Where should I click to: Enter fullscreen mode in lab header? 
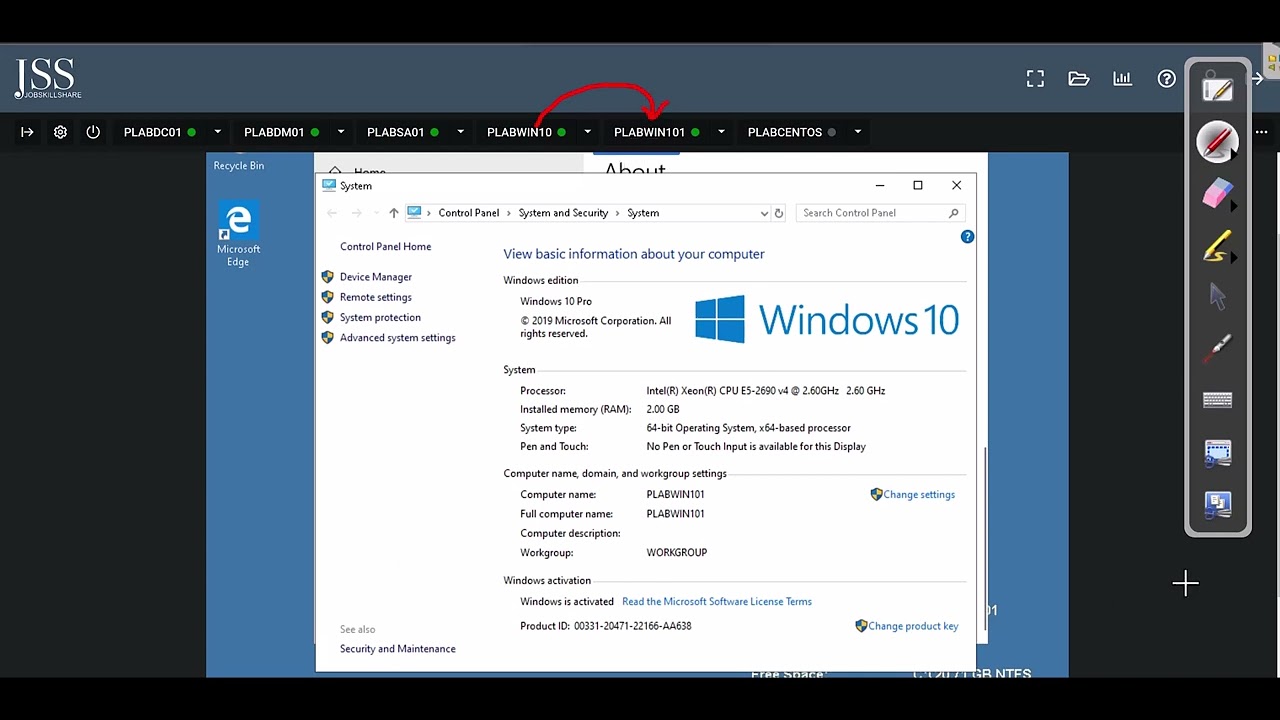click(1035, 79)
